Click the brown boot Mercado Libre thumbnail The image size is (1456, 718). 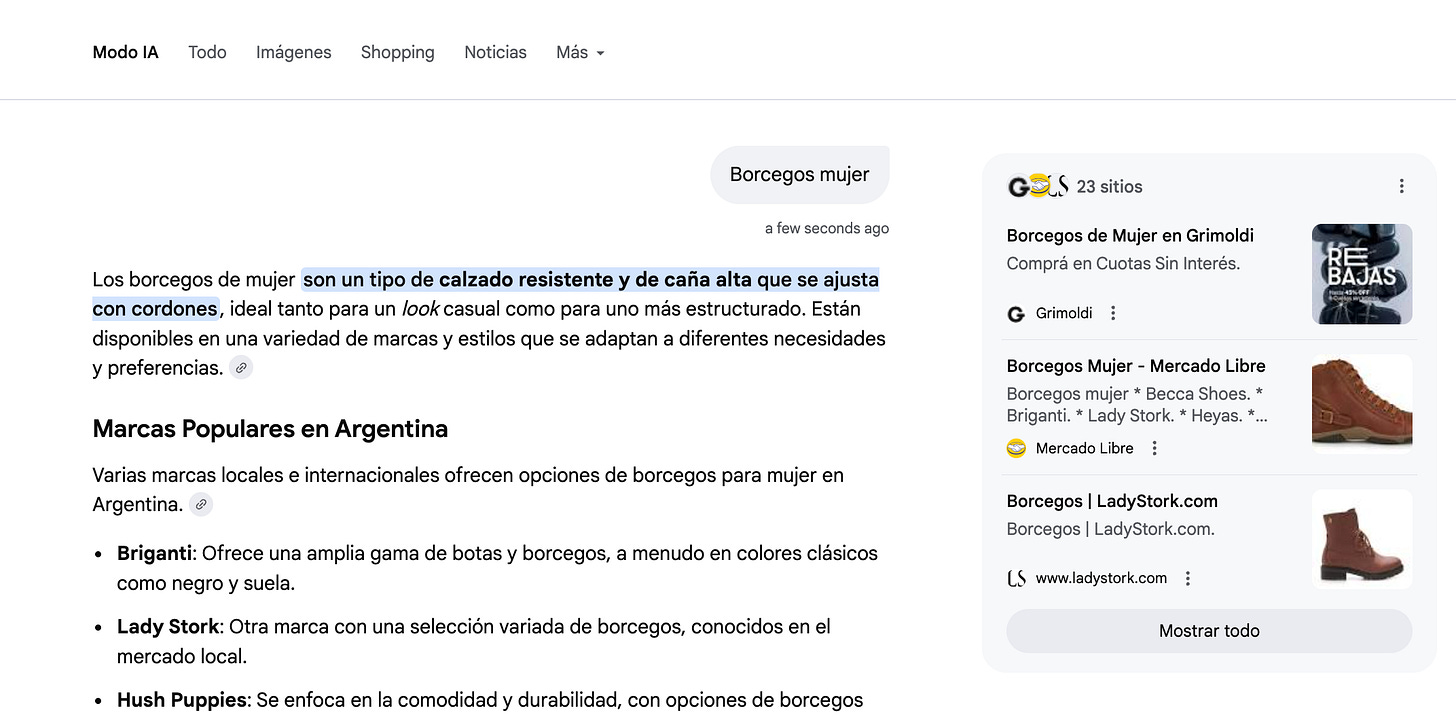1362,404
